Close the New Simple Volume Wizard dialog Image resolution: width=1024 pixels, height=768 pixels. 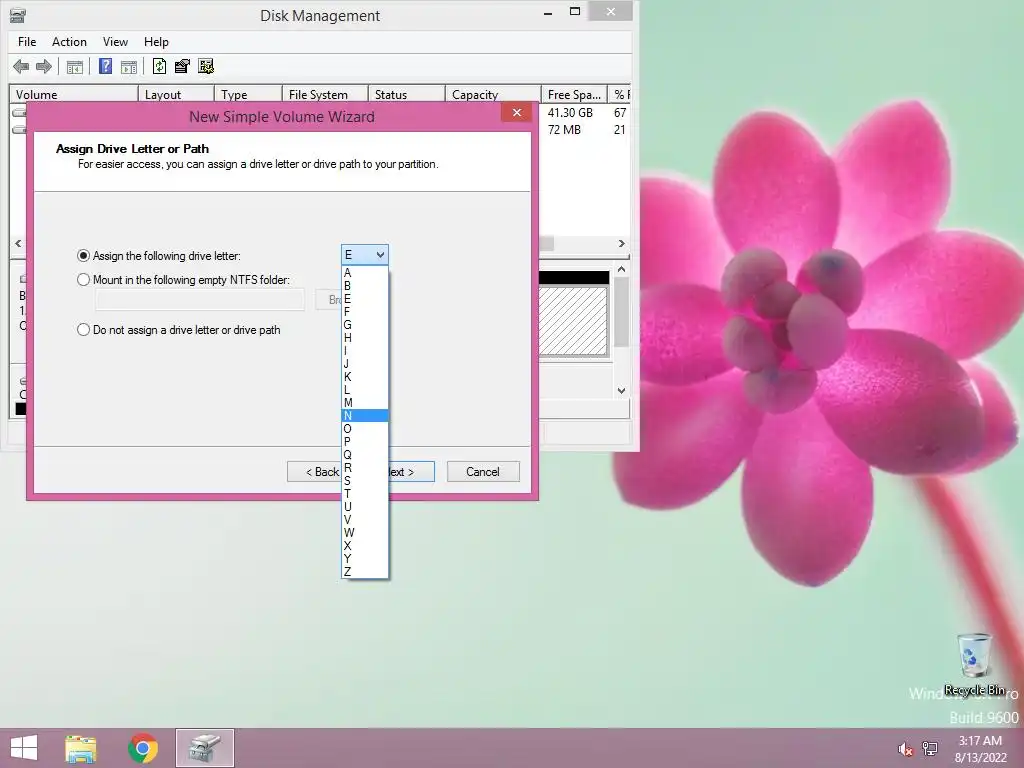(517, 112)
